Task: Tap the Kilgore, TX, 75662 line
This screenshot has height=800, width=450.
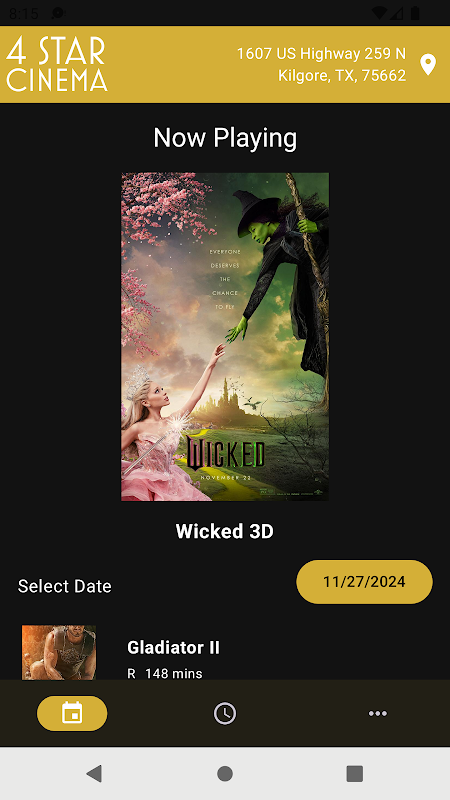Action: coord(342,76)
